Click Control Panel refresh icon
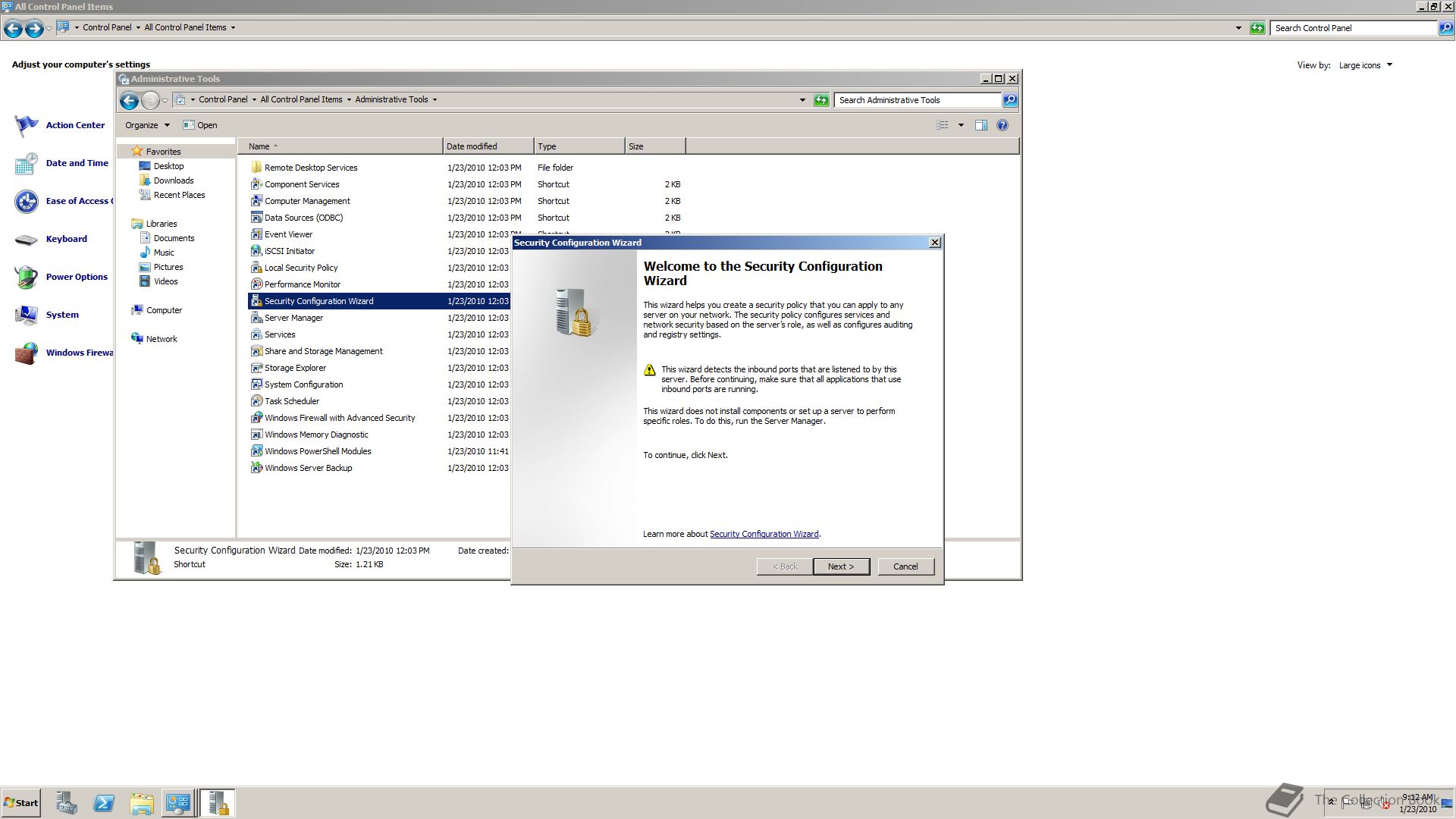 click(x=1257, y=28)
